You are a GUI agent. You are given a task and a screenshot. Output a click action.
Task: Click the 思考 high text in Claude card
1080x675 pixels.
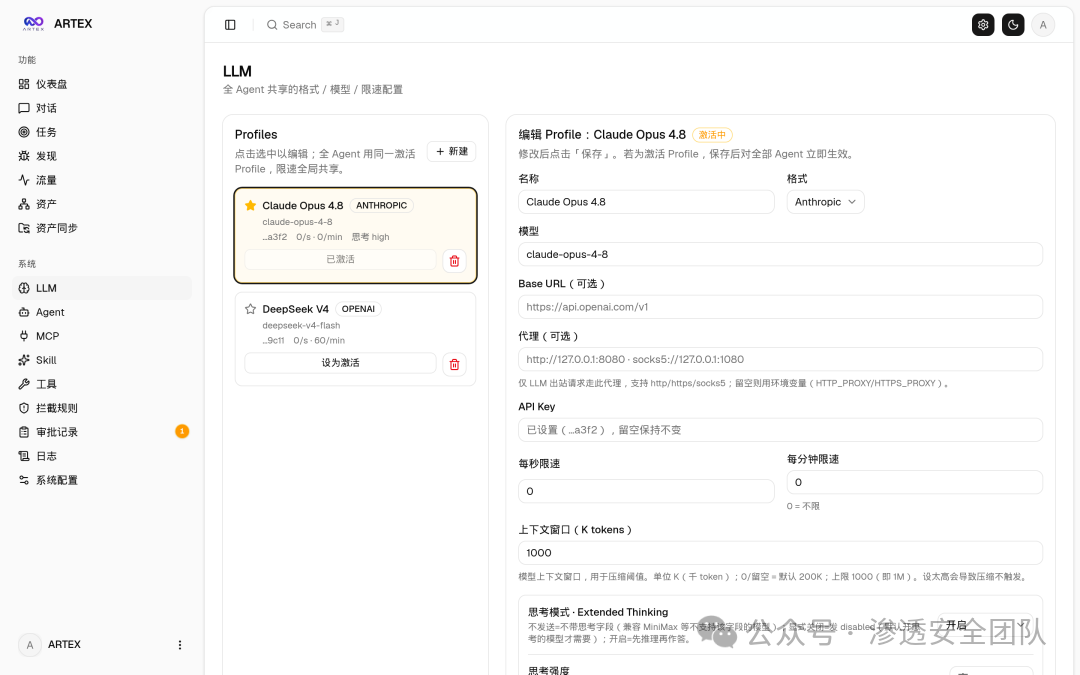coord(371,237)
